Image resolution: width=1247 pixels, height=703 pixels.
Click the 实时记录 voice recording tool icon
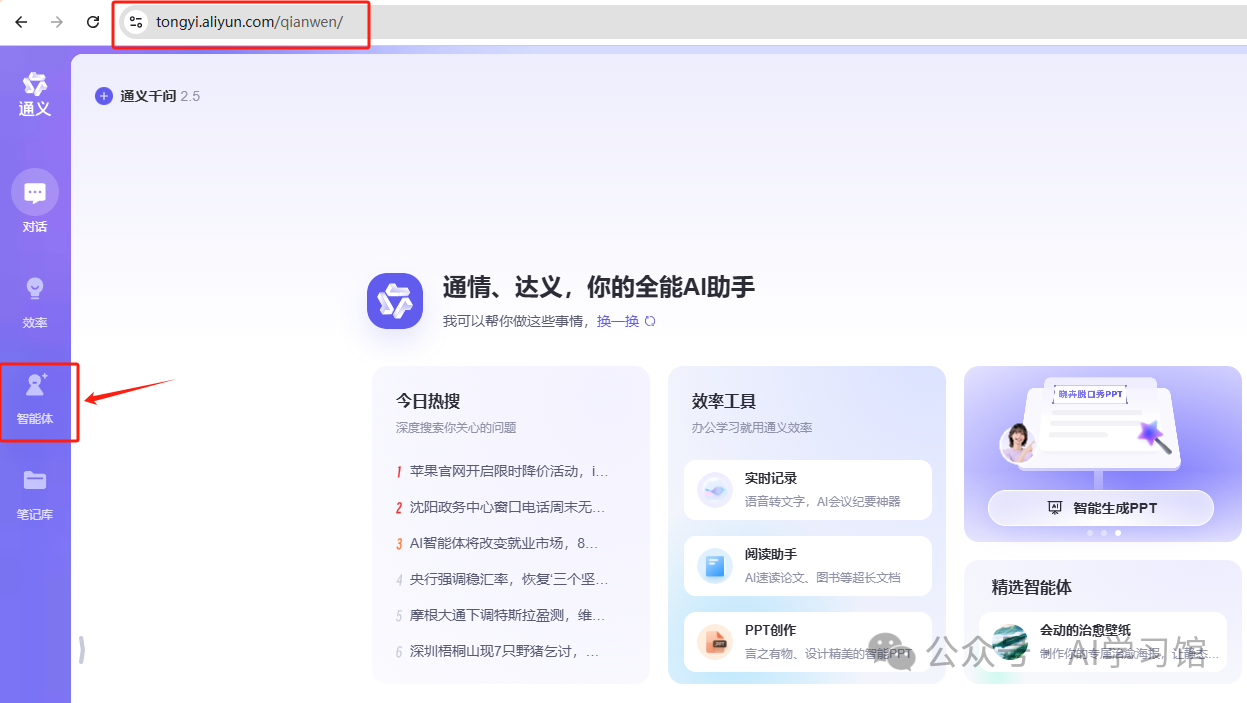click(x=714, y=489)
